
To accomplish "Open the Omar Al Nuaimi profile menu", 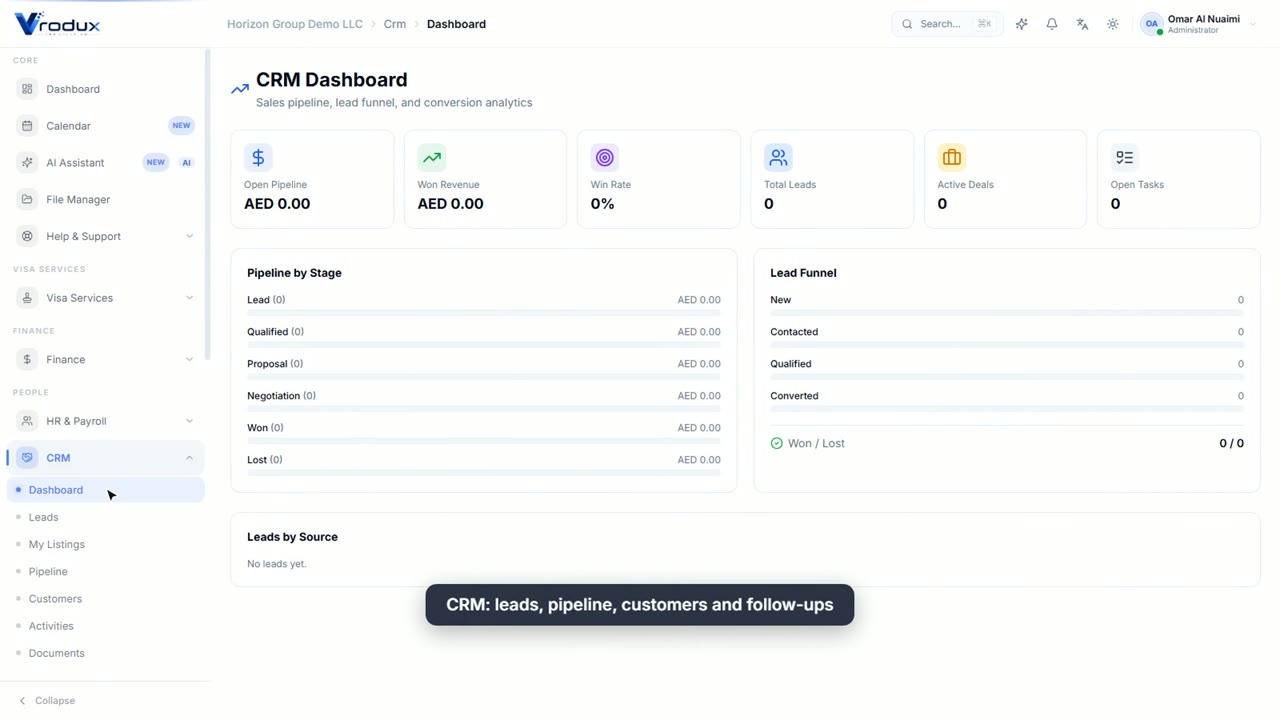I will coord(1198,24).
